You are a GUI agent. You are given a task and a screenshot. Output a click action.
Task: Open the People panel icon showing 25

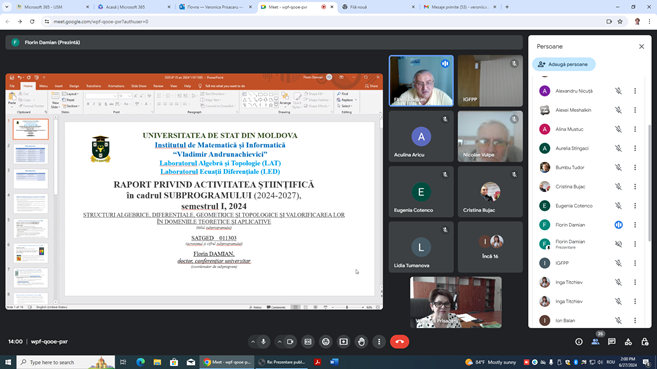[x=595, y=342]
